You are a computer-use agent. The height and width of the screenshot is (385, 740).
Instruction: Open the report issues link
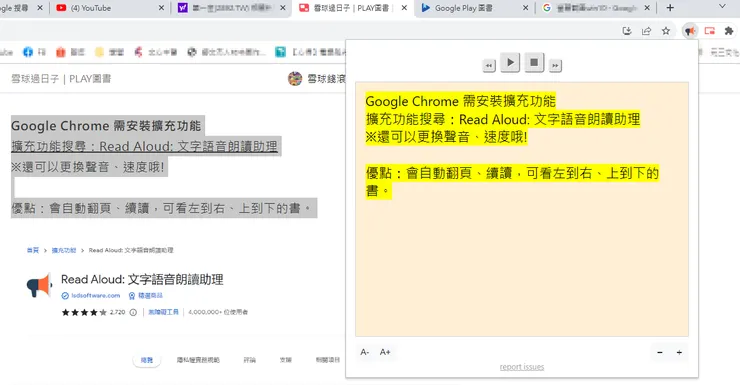tap(522, 367)
